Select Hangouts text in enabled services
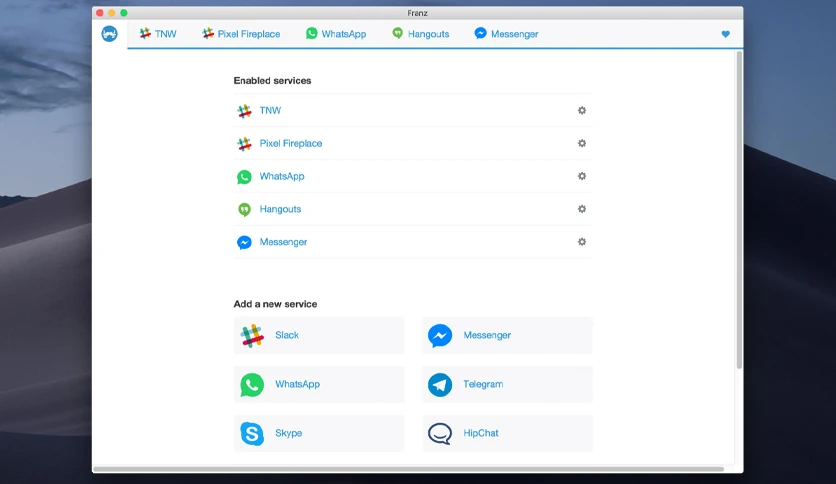Screen dimensions: 836x484 tap(280, 209)
